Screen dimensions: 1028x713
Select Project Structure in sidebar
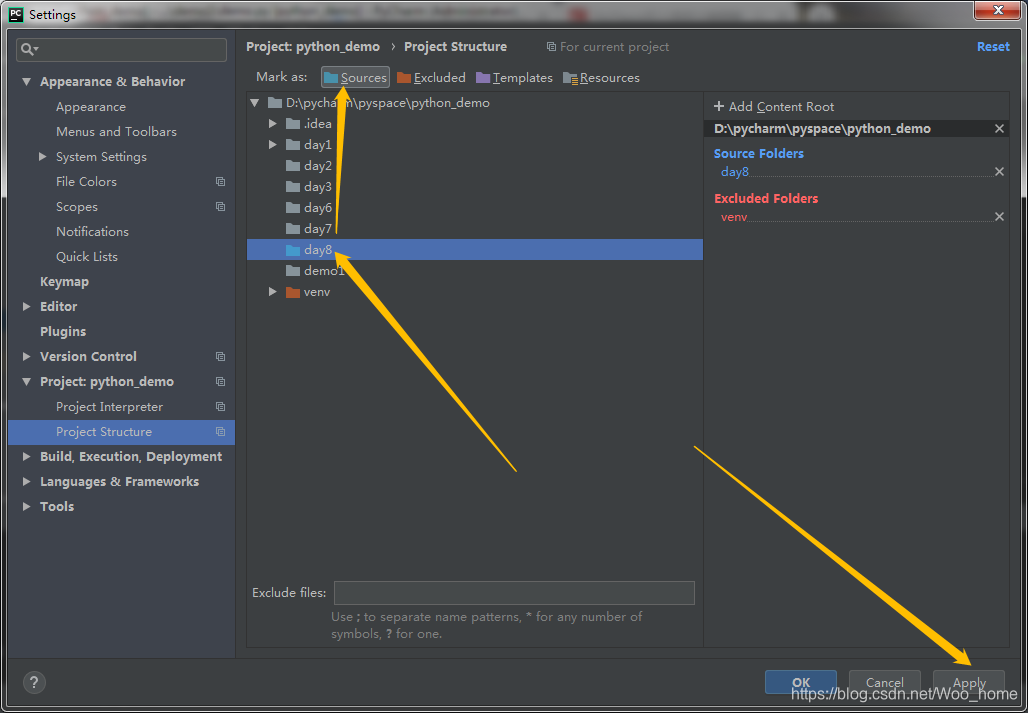[121, 431]
